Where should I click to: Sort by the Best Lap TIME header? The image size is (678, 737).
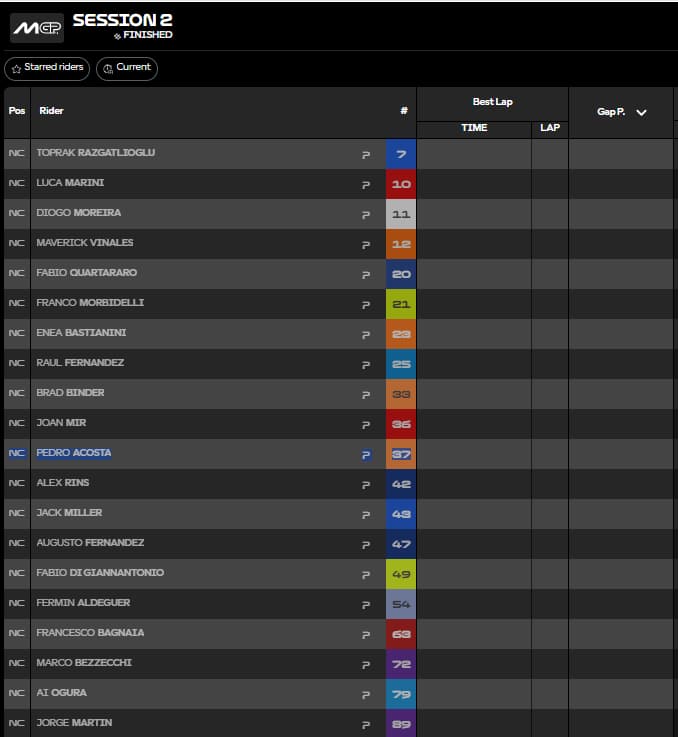click(x=474, y=128)
